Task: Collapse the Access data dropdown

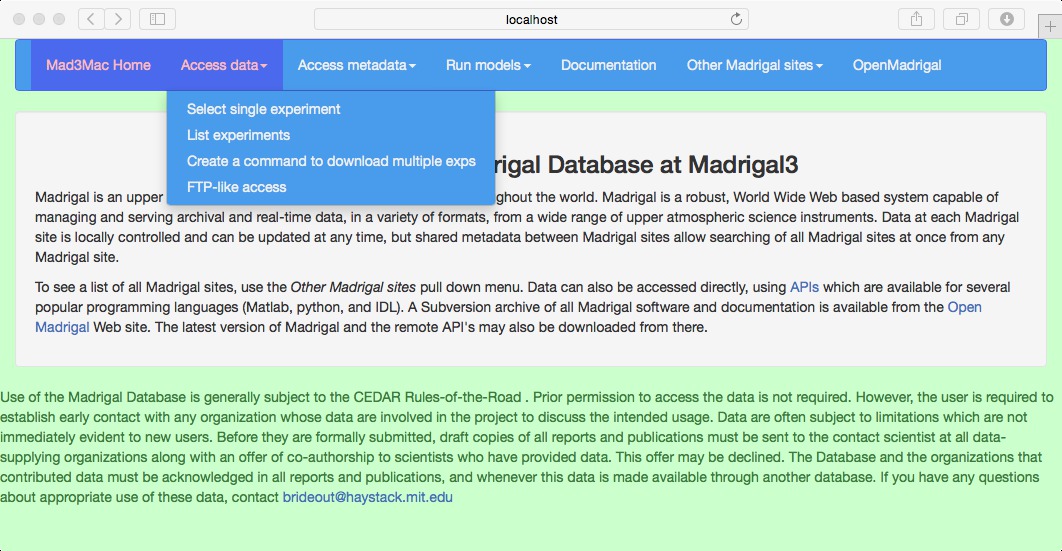Action: pos(224,65)
